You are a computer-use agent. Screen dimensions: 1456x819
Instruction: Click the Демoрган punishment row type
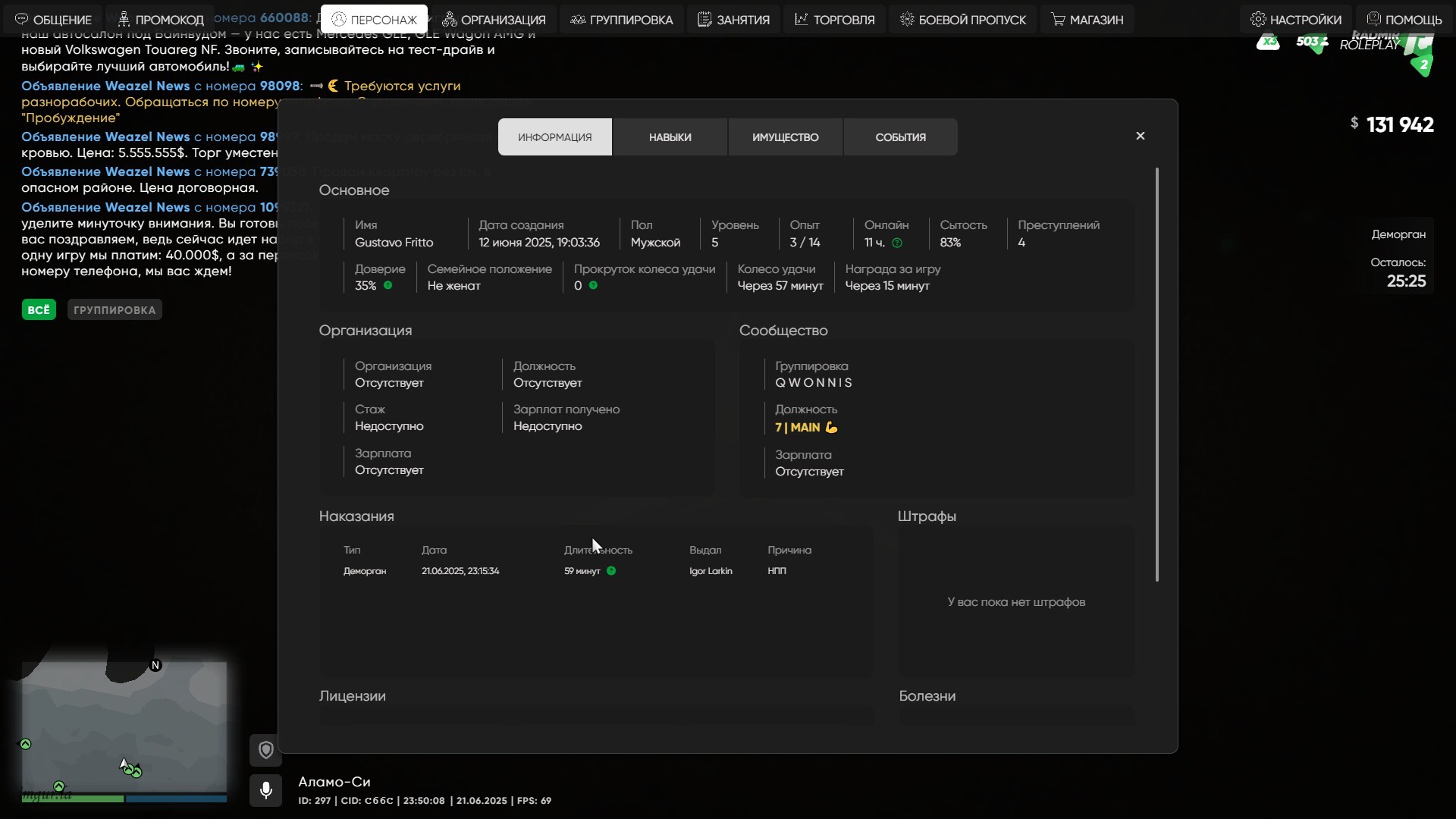(365, 571)
